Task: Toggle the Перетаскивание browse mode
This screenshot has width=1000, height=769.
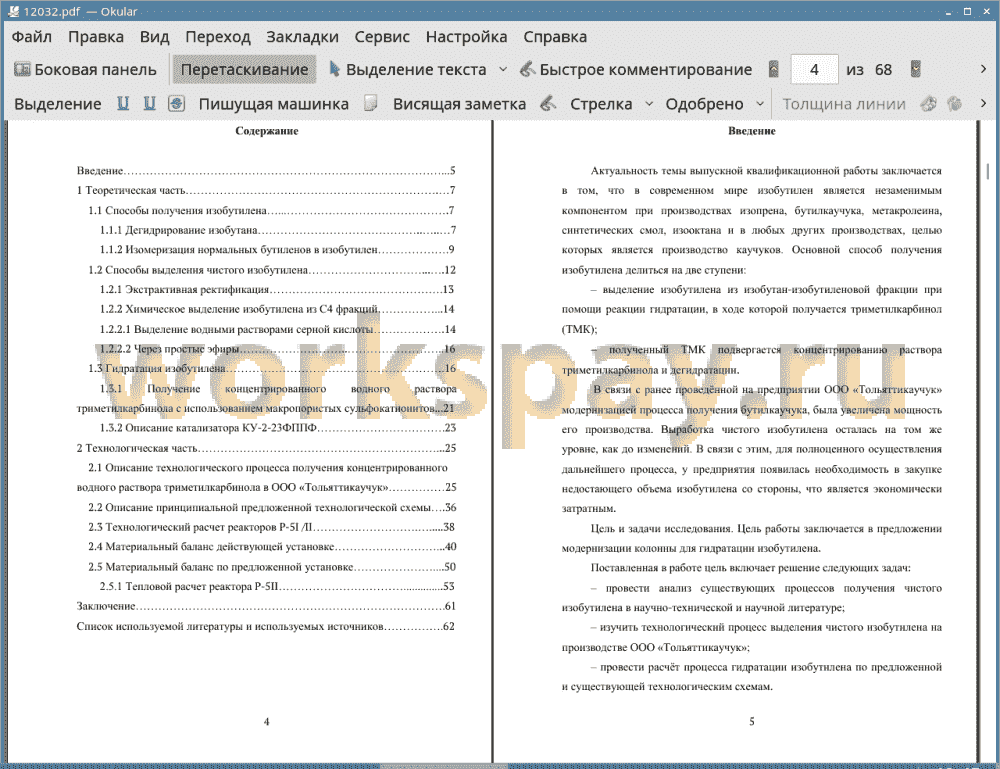Action: 244,70
